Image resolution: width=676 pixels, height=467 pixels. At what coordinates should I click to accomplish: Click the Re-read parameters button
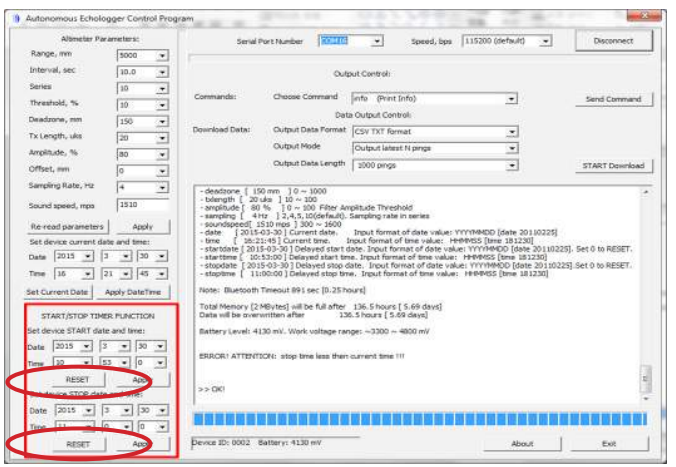67,227
